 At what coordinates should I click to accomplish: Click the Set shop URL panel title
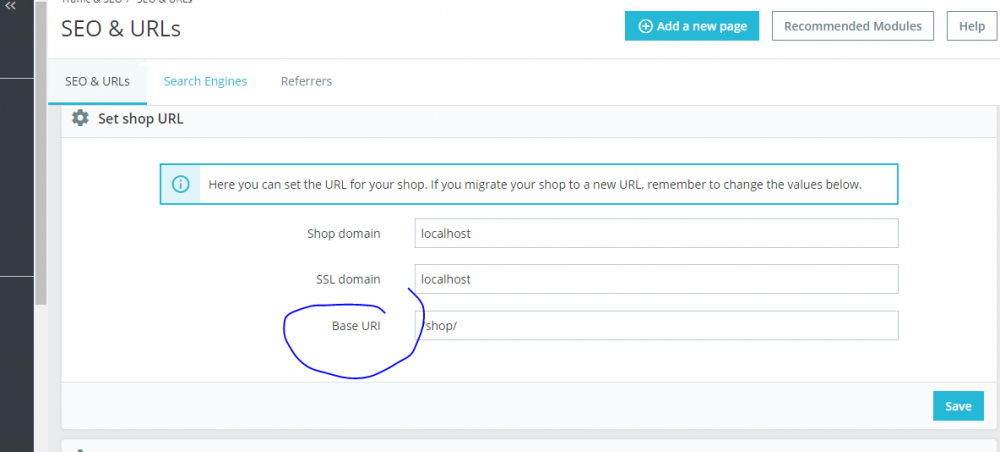[x=140, y=119]
